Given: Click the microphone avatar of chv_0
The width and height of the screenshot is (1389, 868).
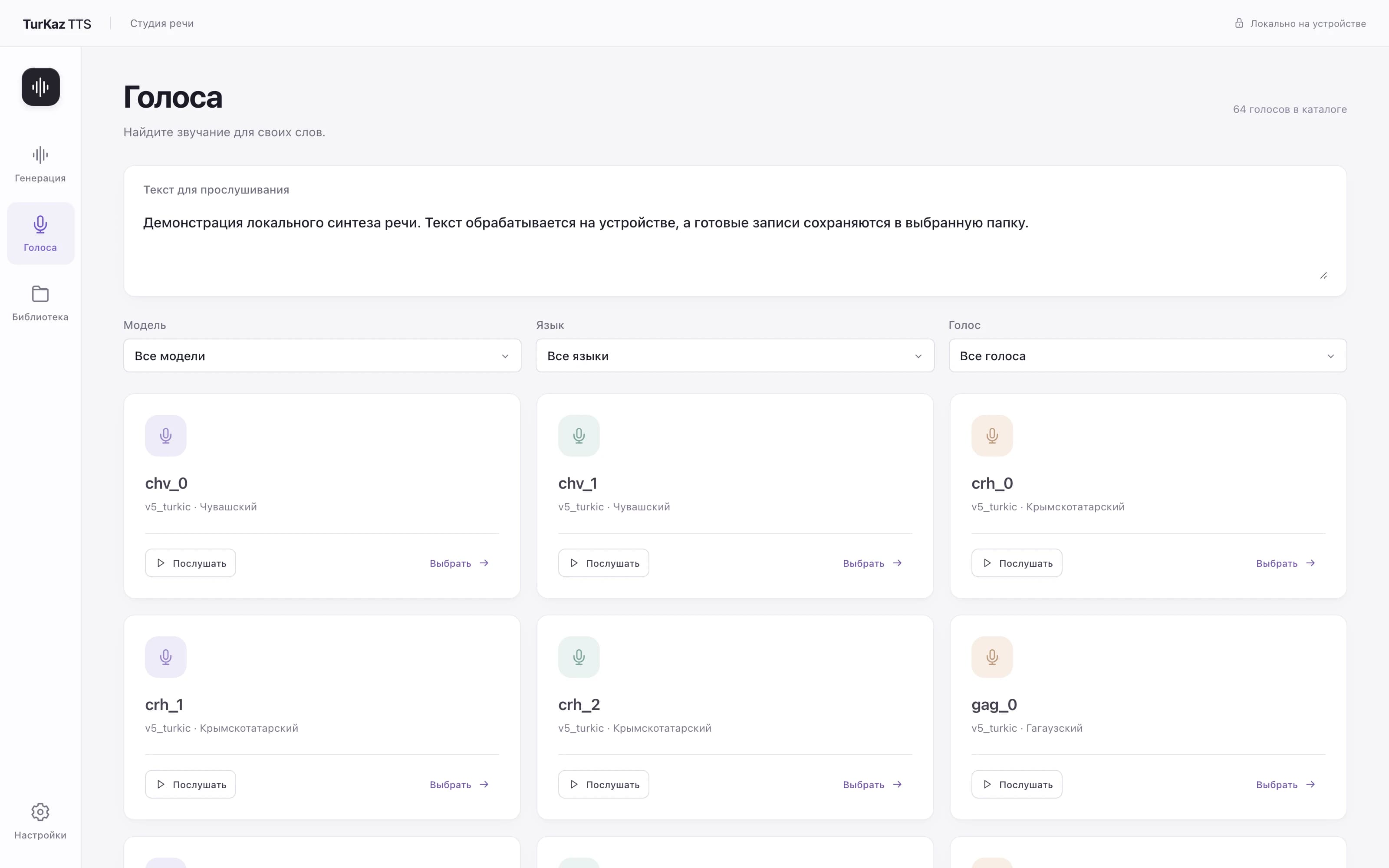Looking at the screenshot, I should click(166, 436).
